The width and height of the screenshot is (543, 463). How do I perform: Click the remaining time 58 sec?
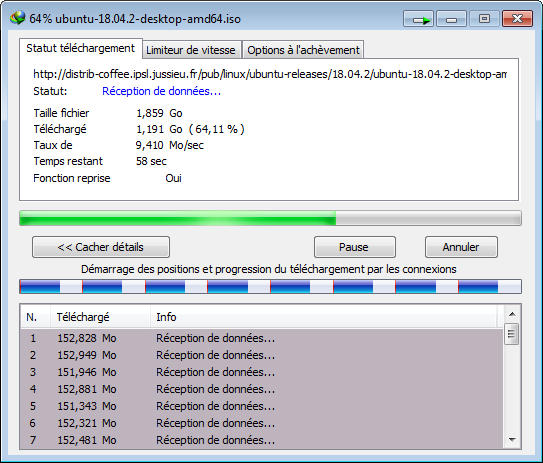point(151,161)
